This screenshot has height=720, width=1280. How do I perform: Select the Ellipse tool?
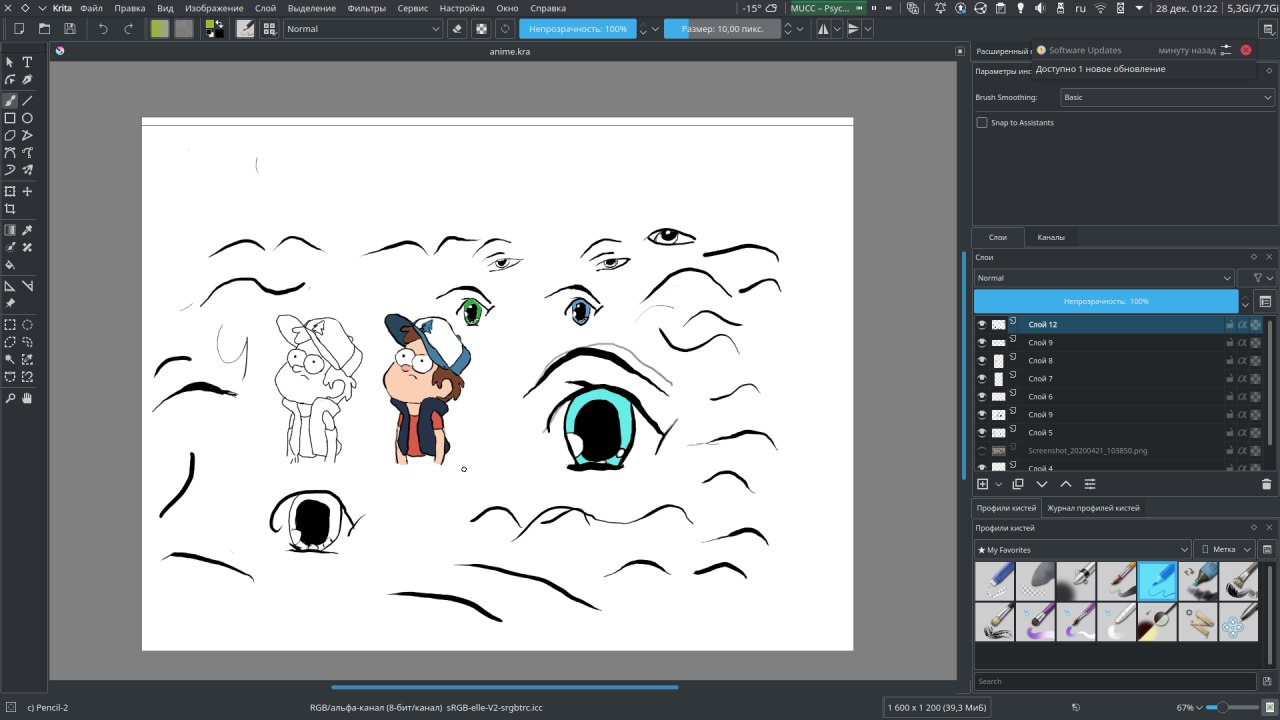click(28, 118)
